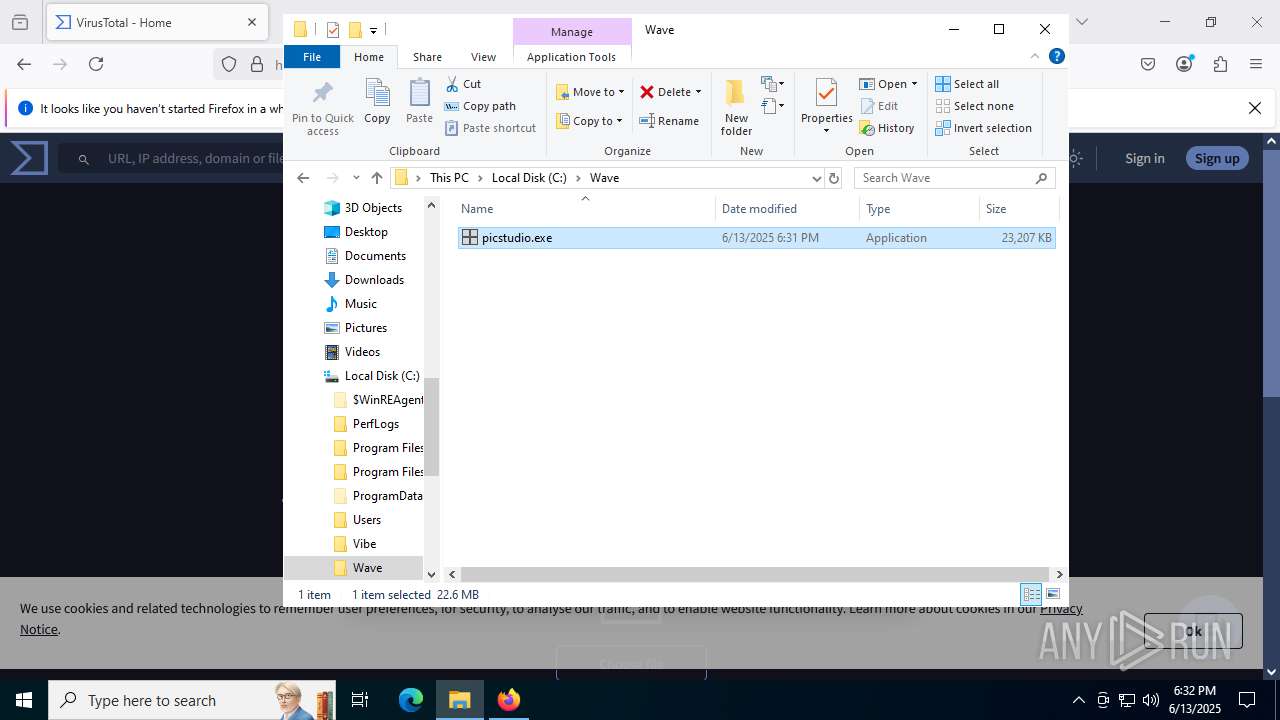The width and height of the screenshot is (1280, 720).
Task: Open Music in navigation pane
Action: coord(360,304)
